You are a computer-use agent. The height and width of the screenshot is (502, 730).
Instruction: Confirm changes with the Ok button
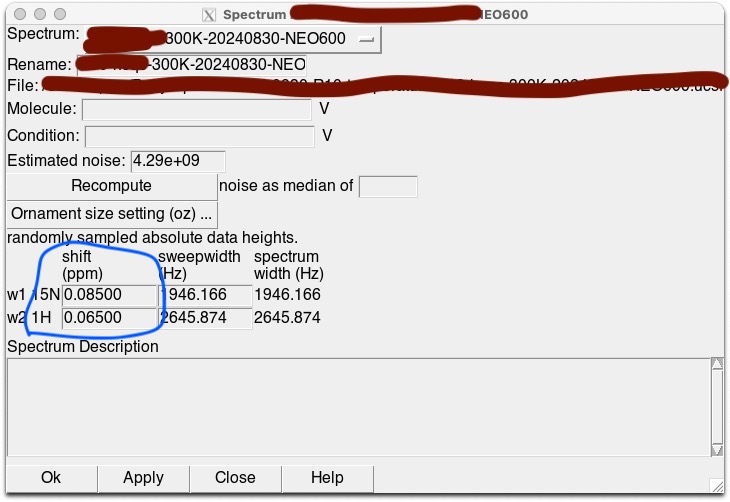(x=51, y=478)
